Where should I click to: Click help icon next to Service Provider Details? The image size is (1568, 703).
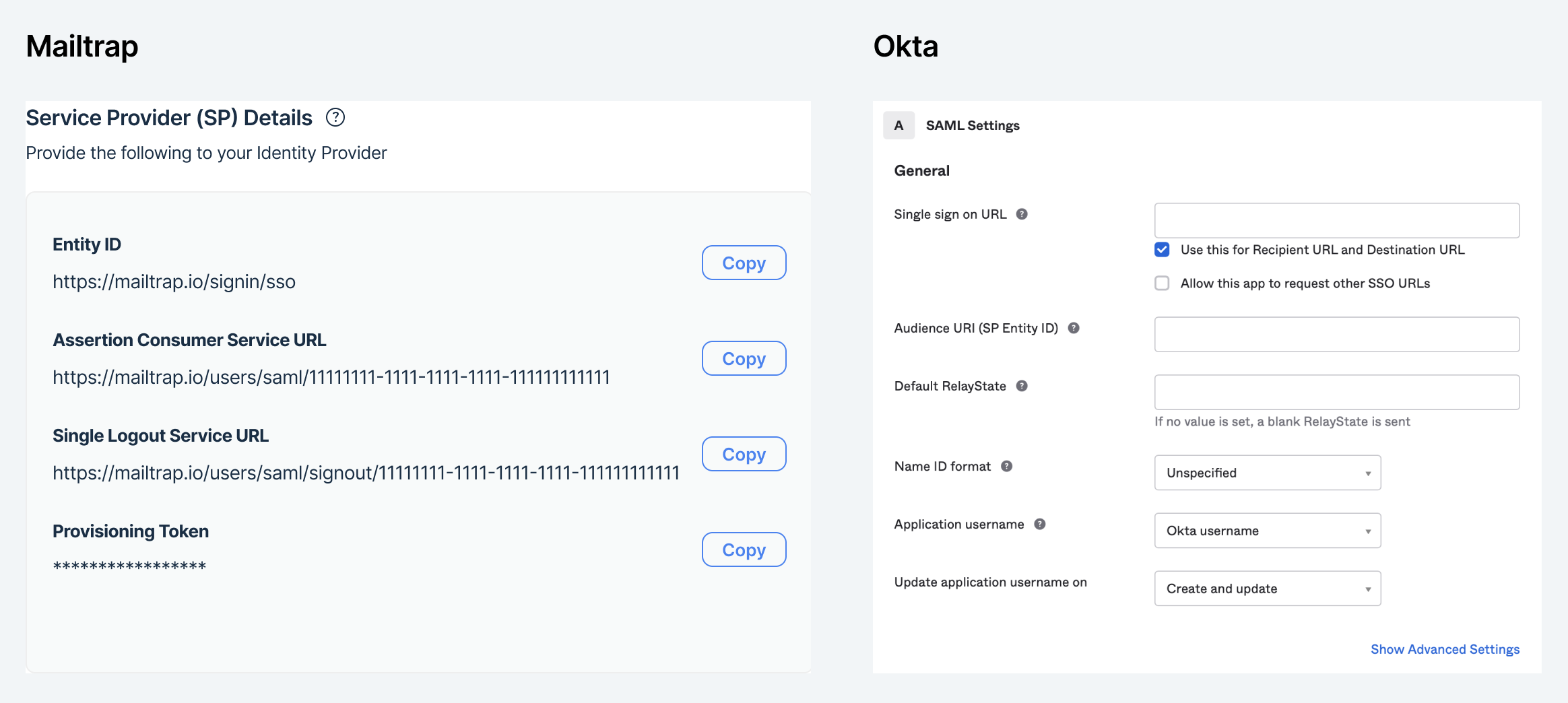tap(335, 118)
